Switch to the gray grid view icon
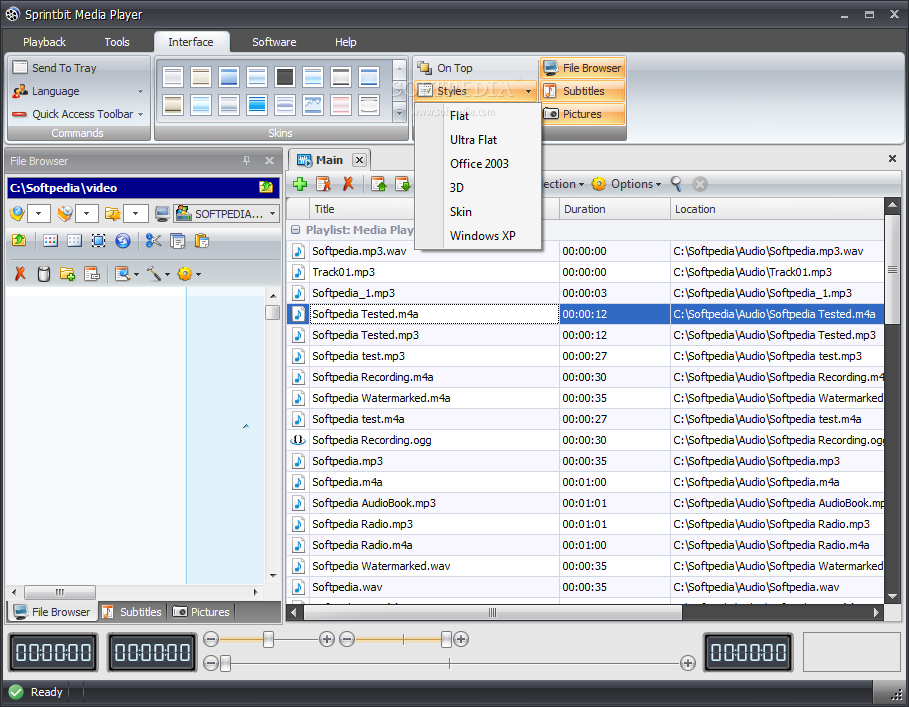Image resolution: width=909 pixels, height=707 pixels. 74,240
